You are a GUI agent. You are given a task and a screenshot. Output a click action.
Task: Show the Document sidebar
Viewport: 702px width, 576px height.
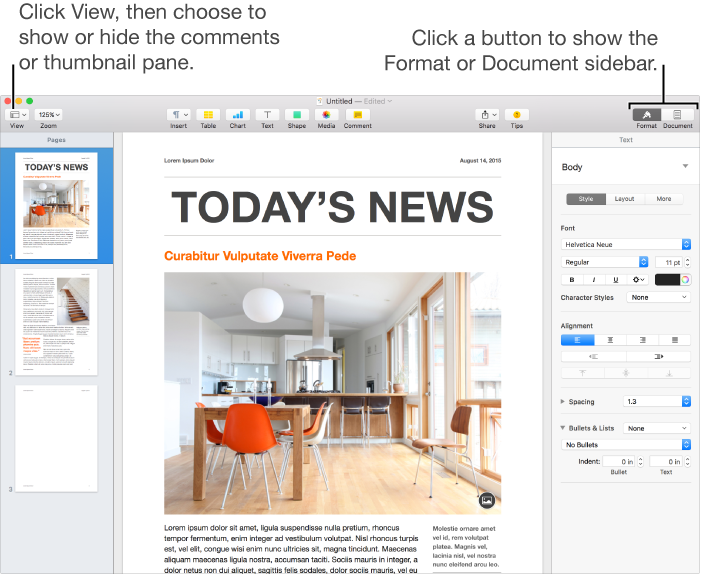(x=677, y=115)
